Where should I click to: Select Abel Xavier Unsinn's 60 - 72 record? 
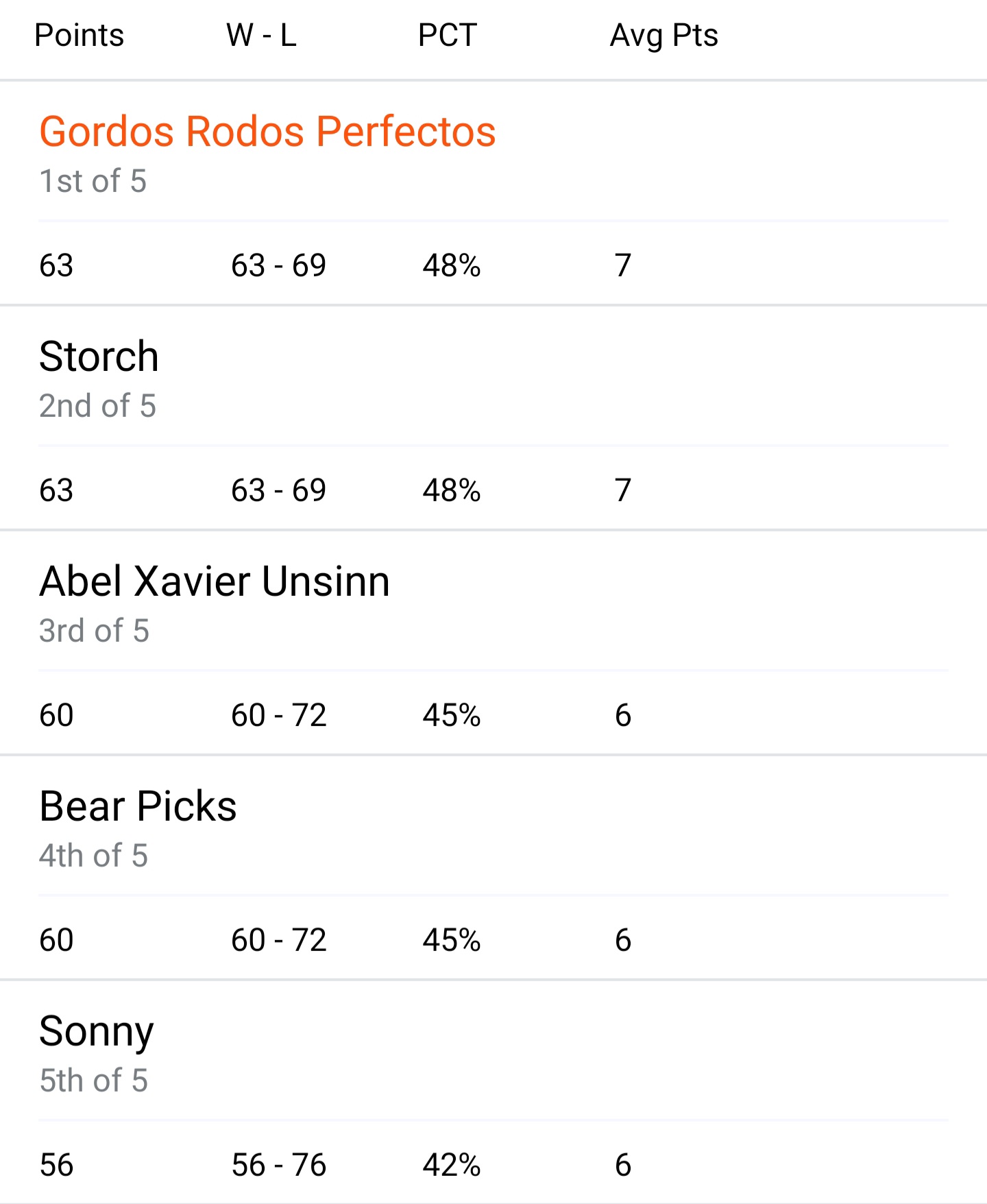(278, 715)
